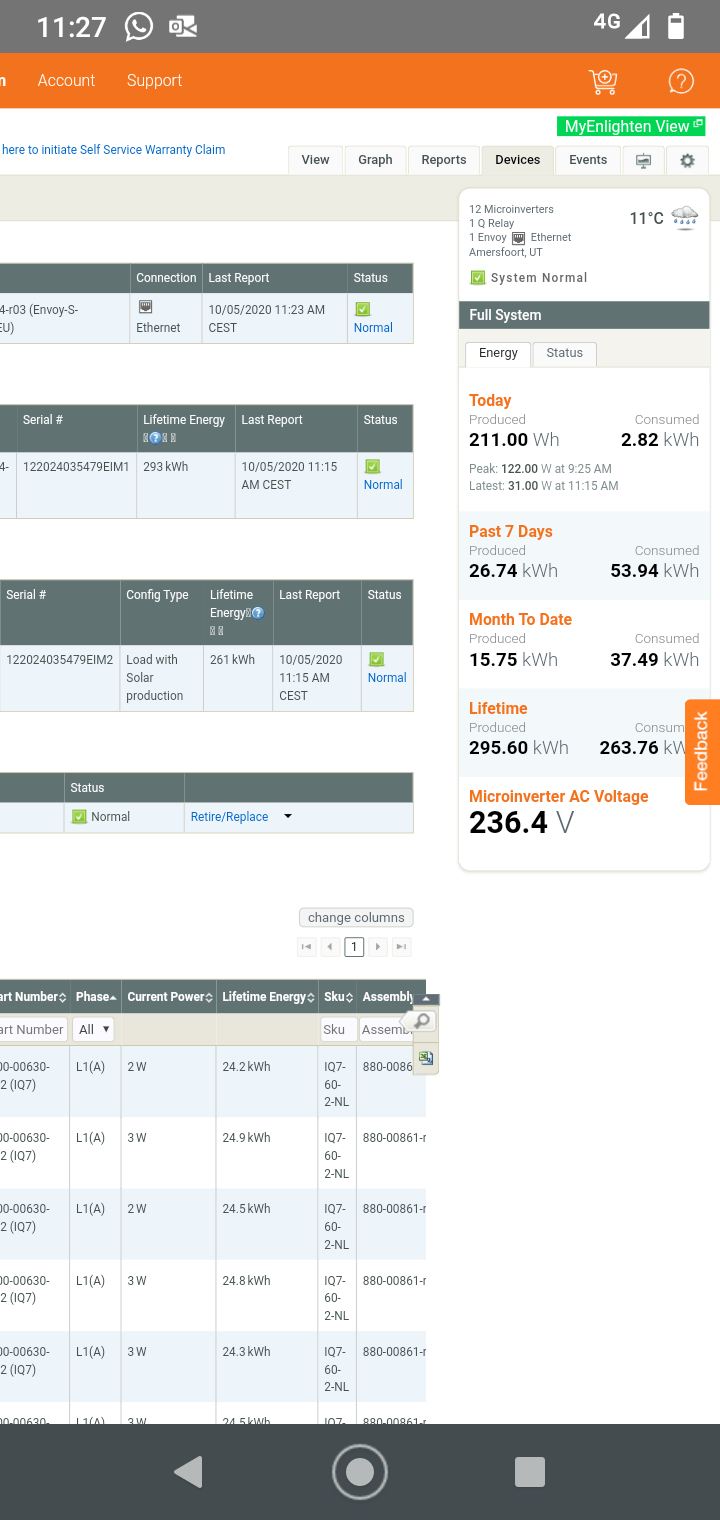This screenshot has width=720, height=1520.
Task: Open the Phase filter 'All' dropdown
Action: [94, 1029]
